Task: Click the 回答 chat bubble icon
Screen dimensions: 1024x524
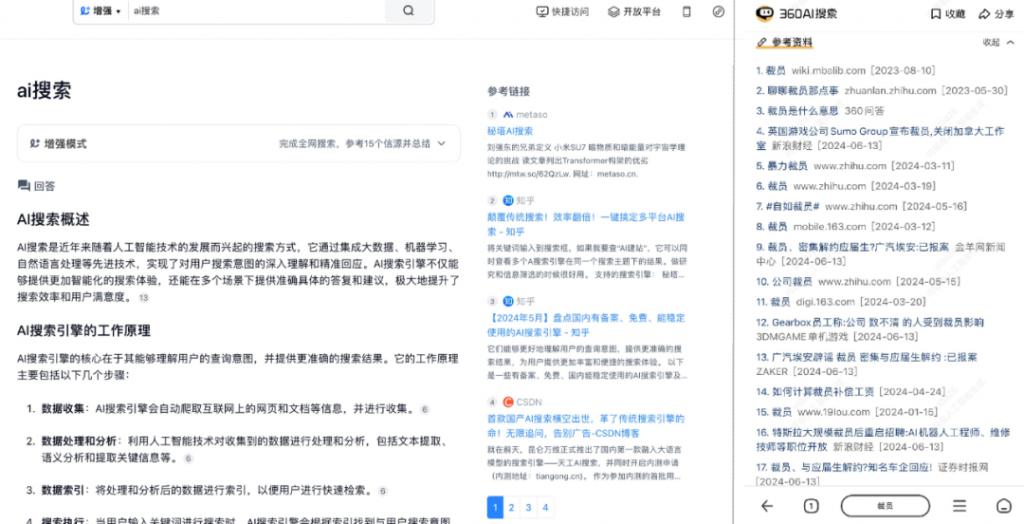Action: [24, 186]
